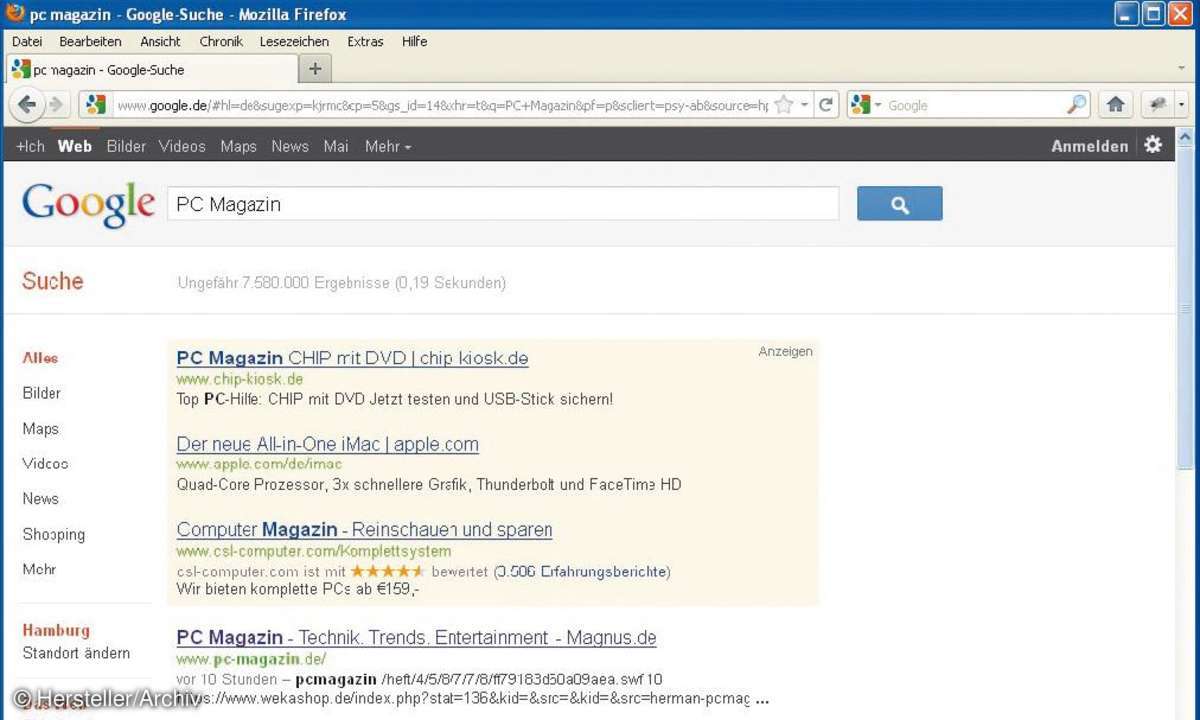Click the Anmelden sign-in link
1200x720 pixels.
(1089, 146)
